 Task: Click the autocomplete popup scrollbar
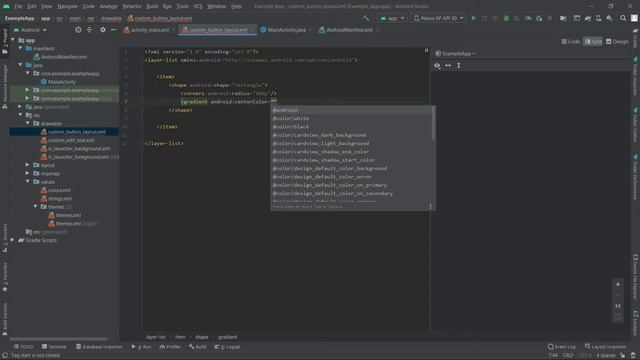[x=433, y=123]
